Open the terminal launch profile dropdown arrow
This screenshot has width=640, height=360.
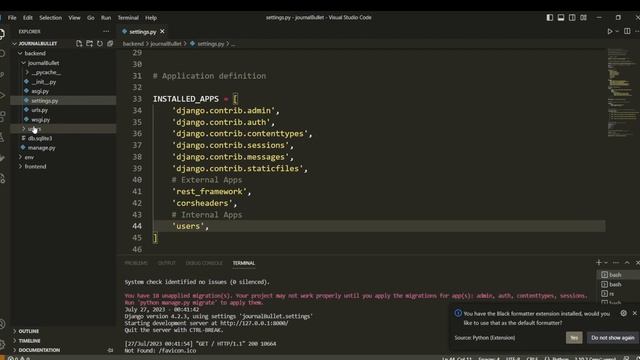606,263
